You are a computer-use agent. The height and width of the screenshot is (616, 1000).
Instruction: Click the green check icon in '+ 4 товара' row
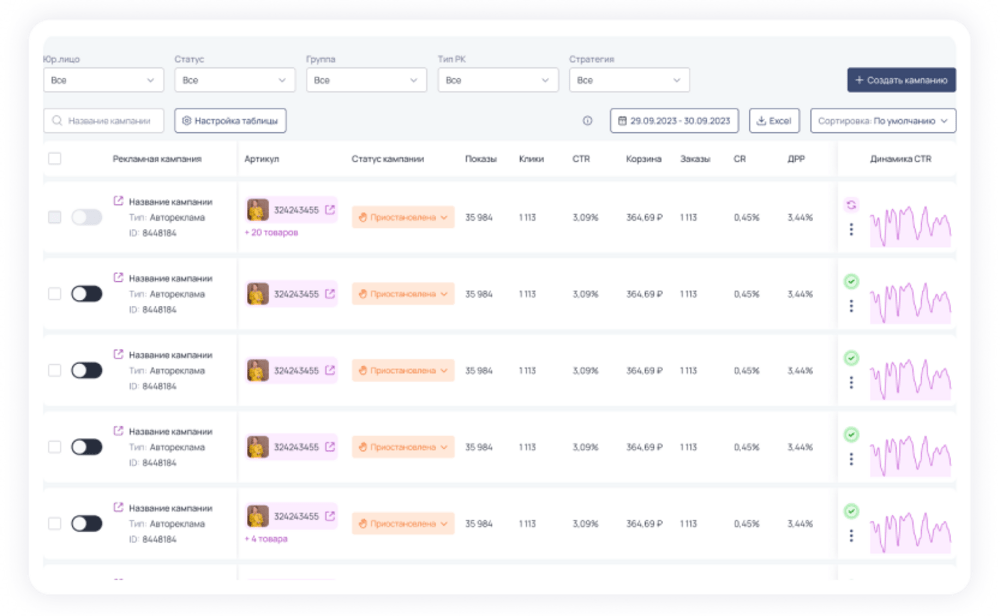coord(851,511)
